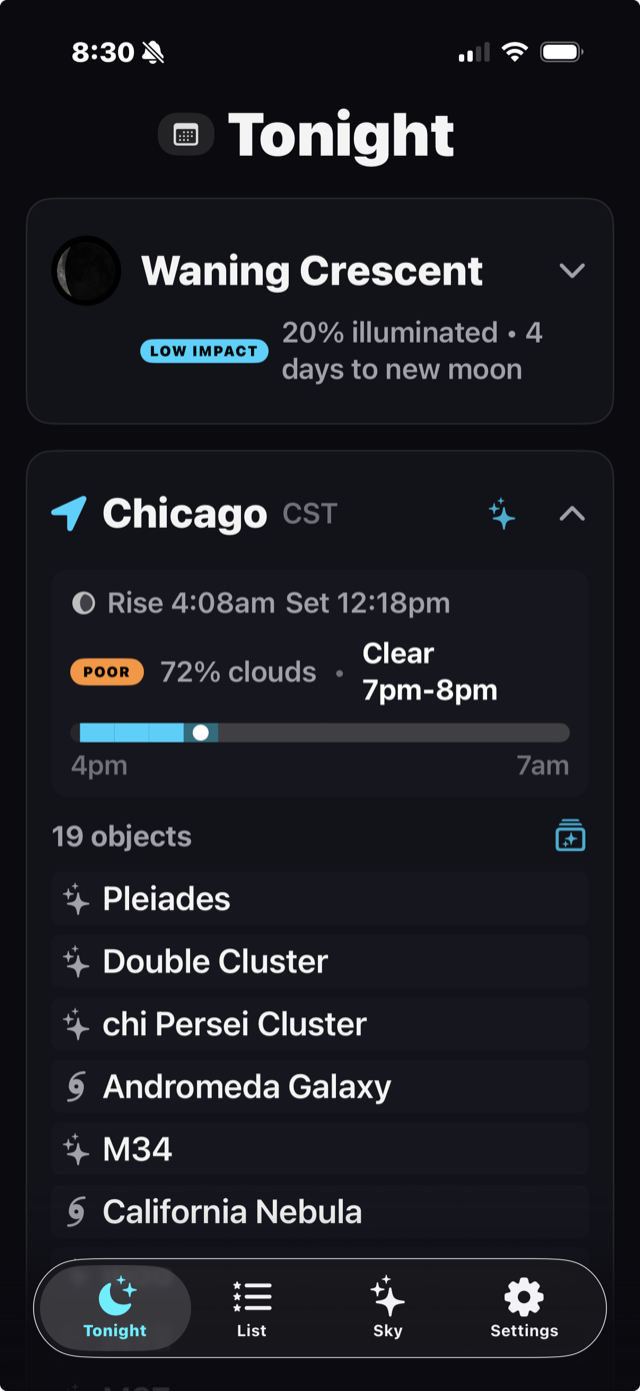The height and width of the screenshot is (1391, 640).
Task: Tap the star cluster icon next to Pleiades
Action: coord(74,898)
